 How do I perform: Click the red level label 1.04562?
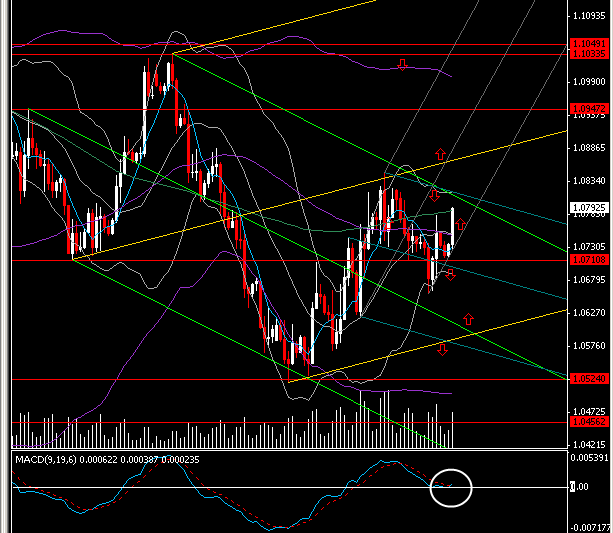point(589,422)
